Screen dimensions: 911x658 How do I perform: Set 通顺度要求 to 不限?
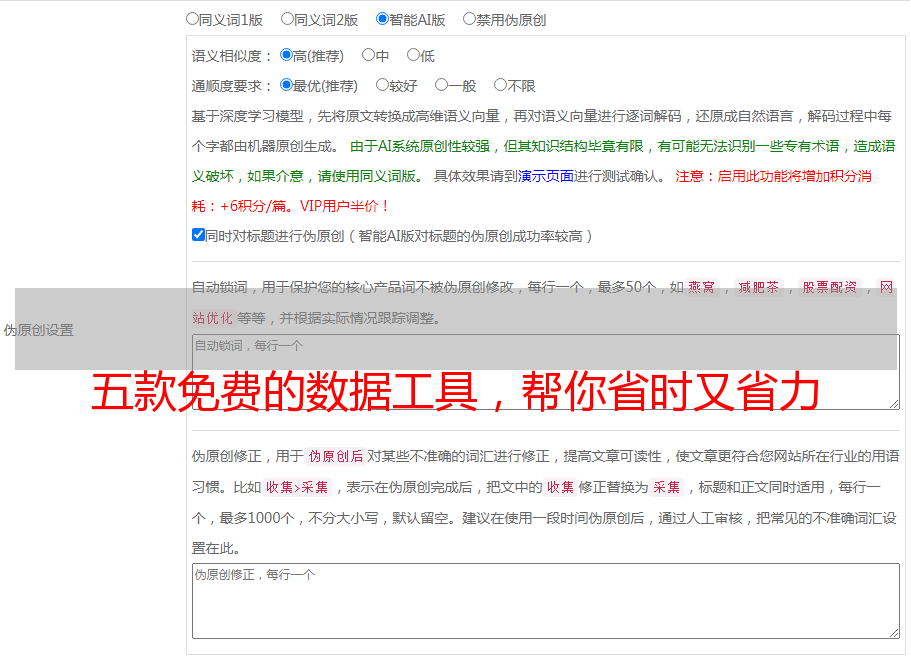(x=500, y=85)
